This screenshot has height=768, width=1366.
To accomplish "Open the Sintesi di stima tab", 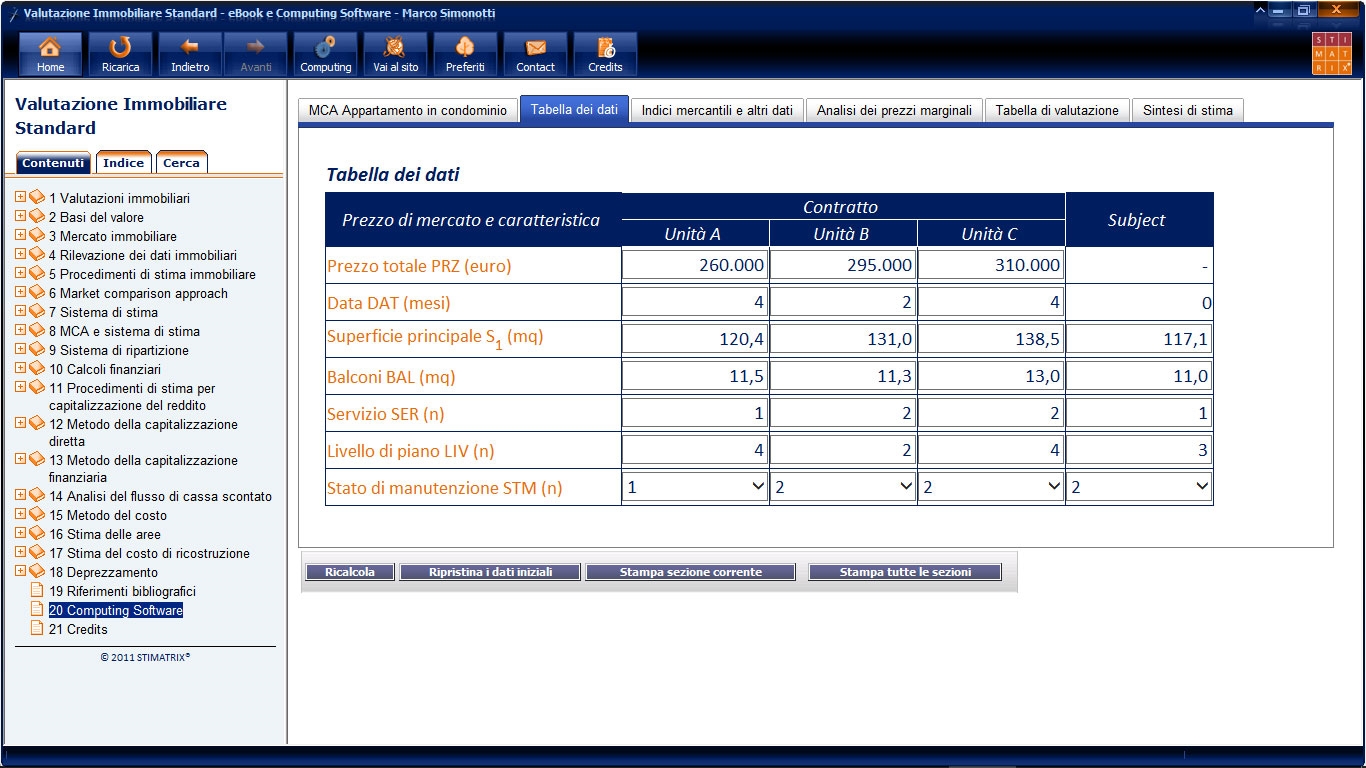I will point(1188,110).
